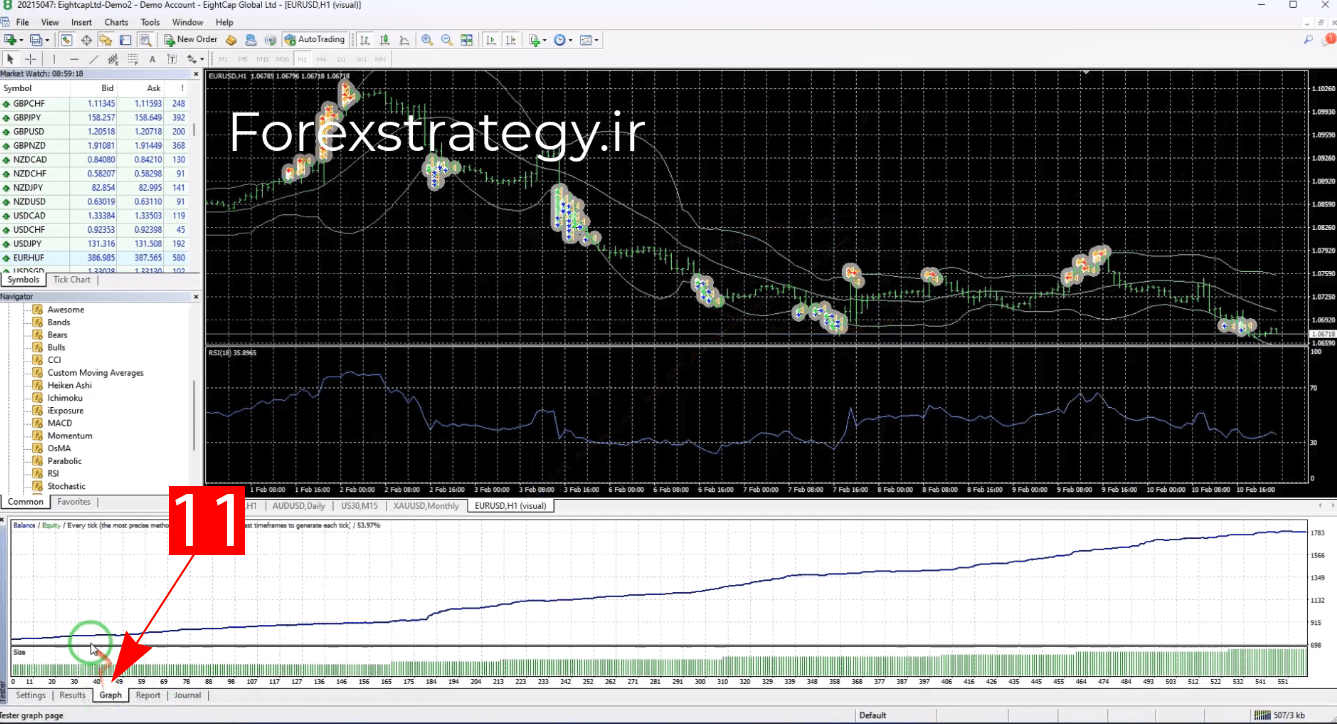
Task: Switch to the XAUUSD,Monthly chart tab
Action: pyautogui.click(x=426, y=506)
